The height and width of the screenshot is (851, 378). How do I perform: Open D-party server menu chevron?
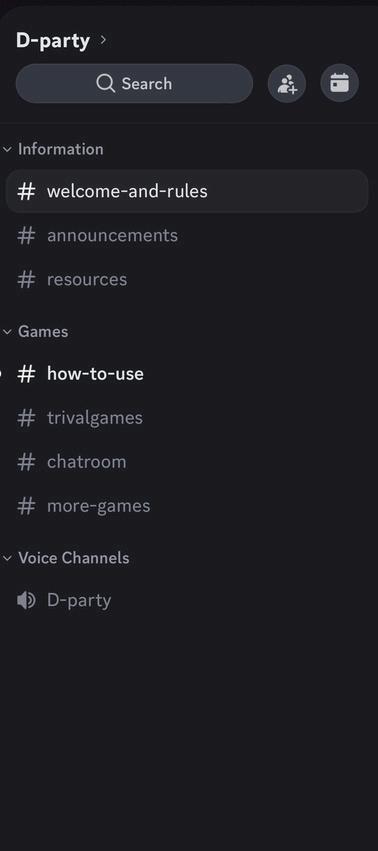point(103,40)
